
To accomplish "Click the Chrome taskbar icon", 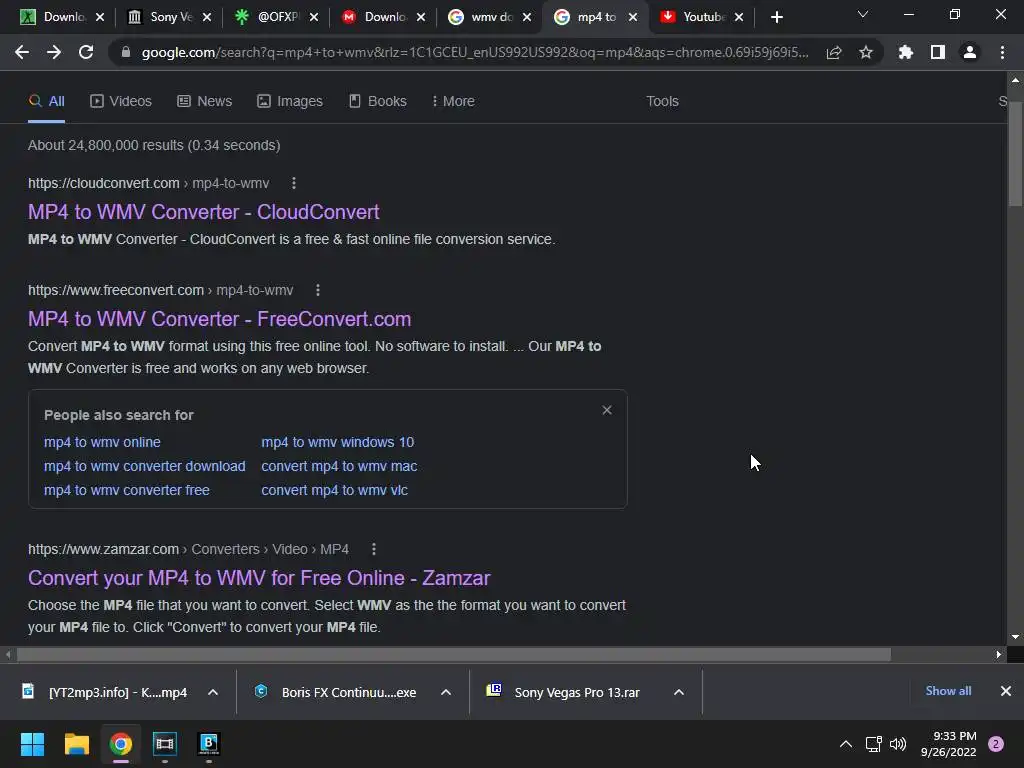I will (121, 744).
